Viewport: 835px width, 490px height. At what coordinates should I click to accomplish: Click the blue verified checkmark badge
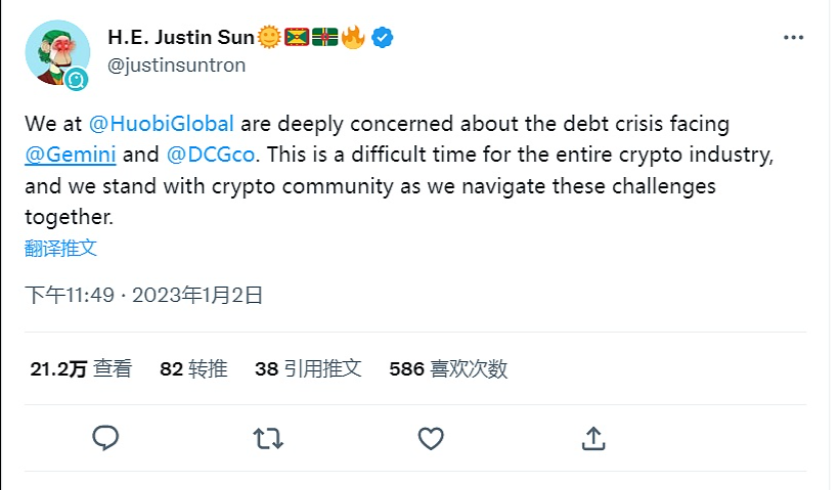(x=382, y=39)
